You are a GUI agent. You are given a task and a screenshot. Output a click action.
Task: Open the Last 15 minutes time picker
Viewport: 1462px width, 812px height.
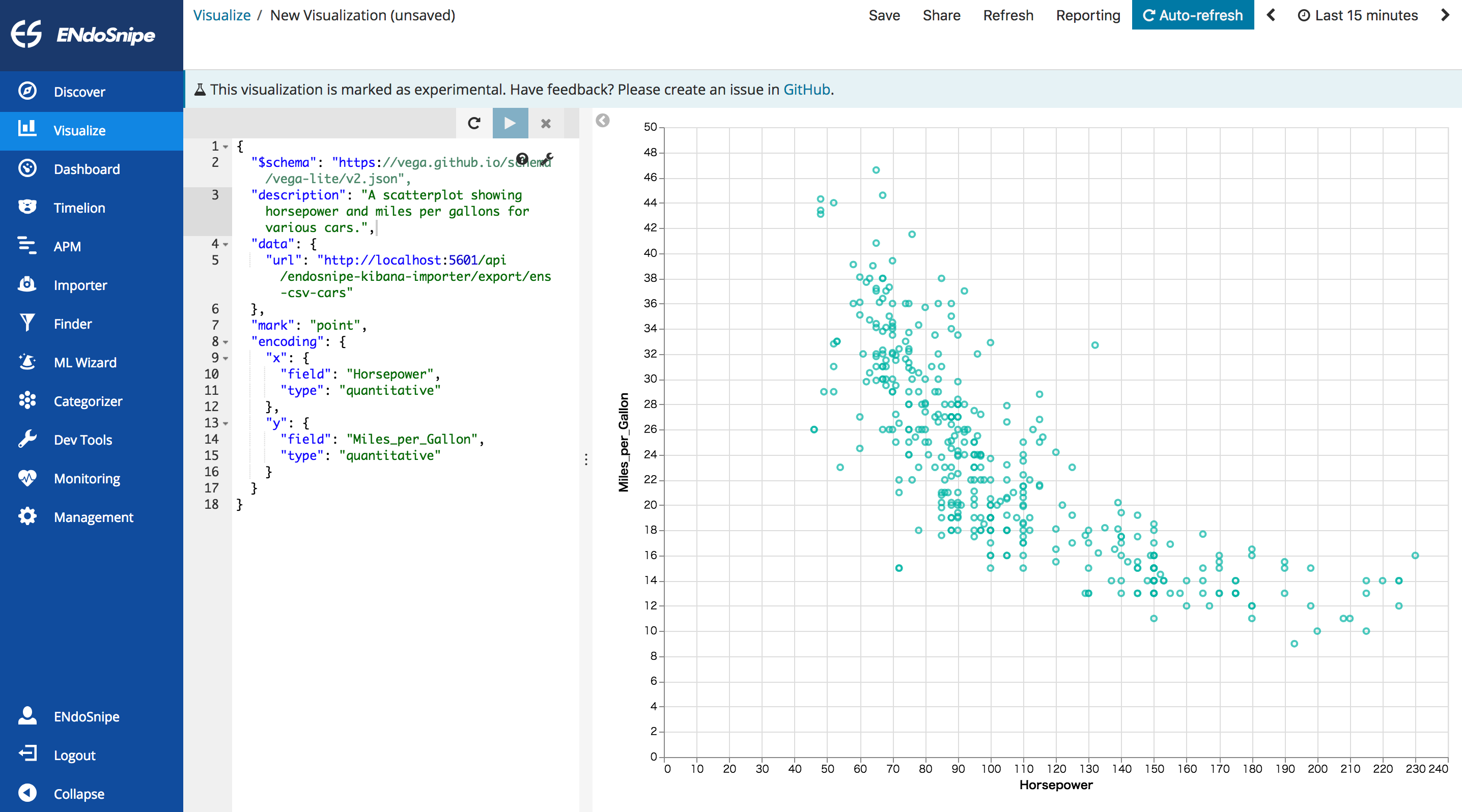[x=1358, y=15]
